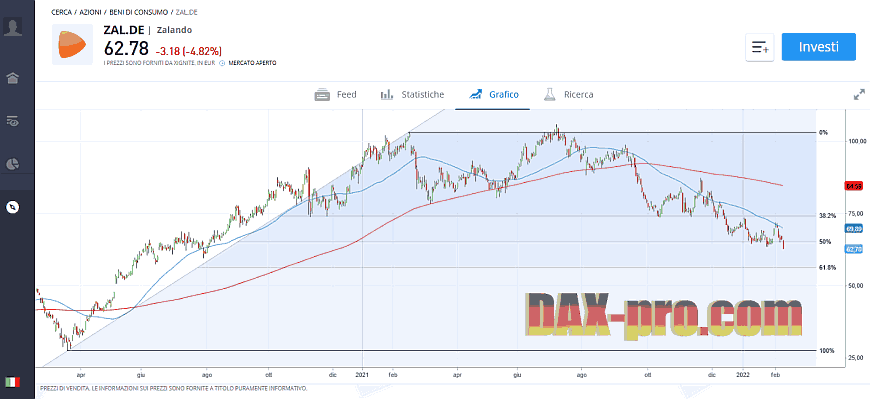Screen dimensions: 870x399
Task: Click the 100,00 price axis label
Action: 857,142
